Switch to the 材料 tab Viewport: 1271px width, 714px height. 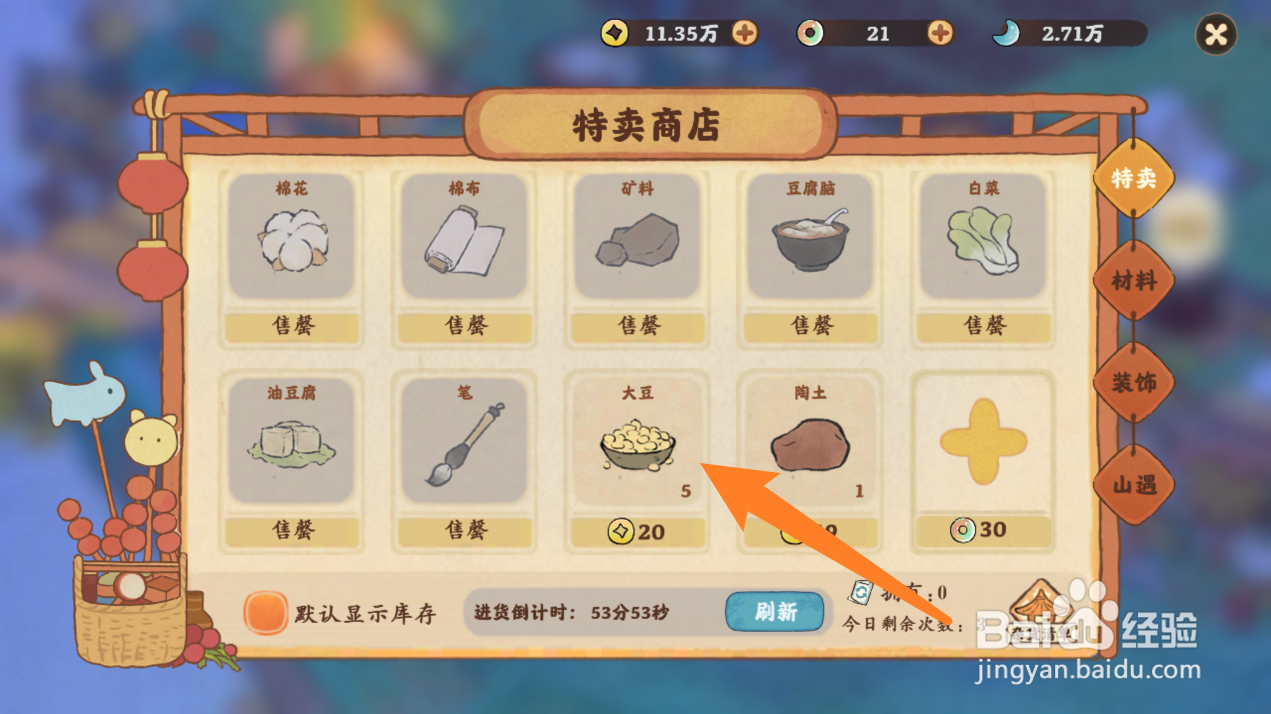pyautogui.click(x=1133, y=281)
